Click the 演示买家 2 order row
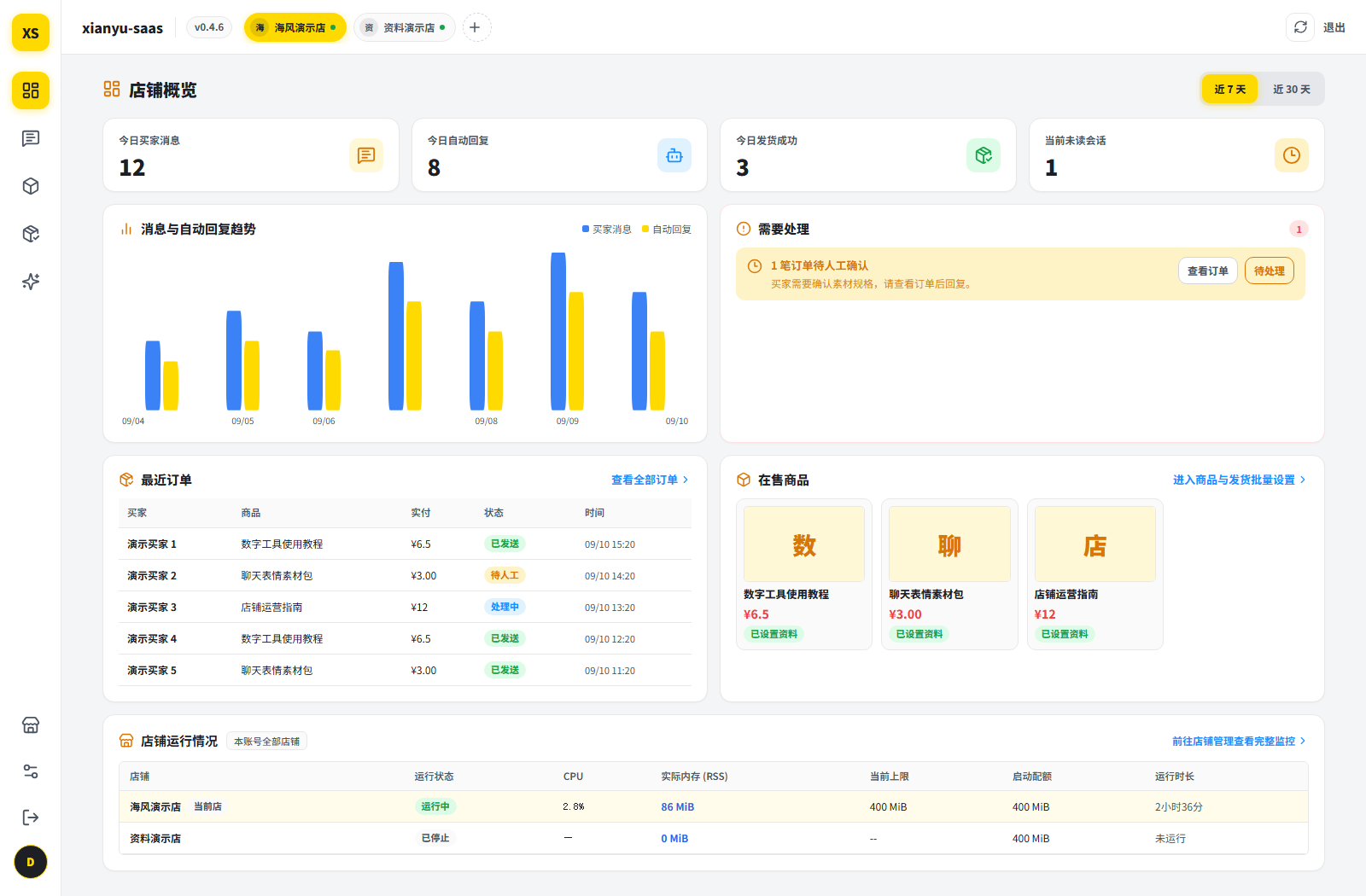This screenshot has width=1366, height=896. (405, 575)
